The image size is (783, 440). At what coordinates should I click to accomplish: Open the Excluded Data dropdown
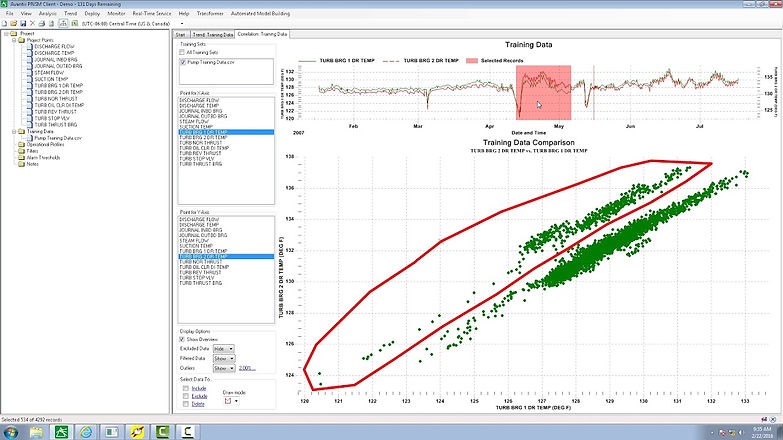(223, 349)
